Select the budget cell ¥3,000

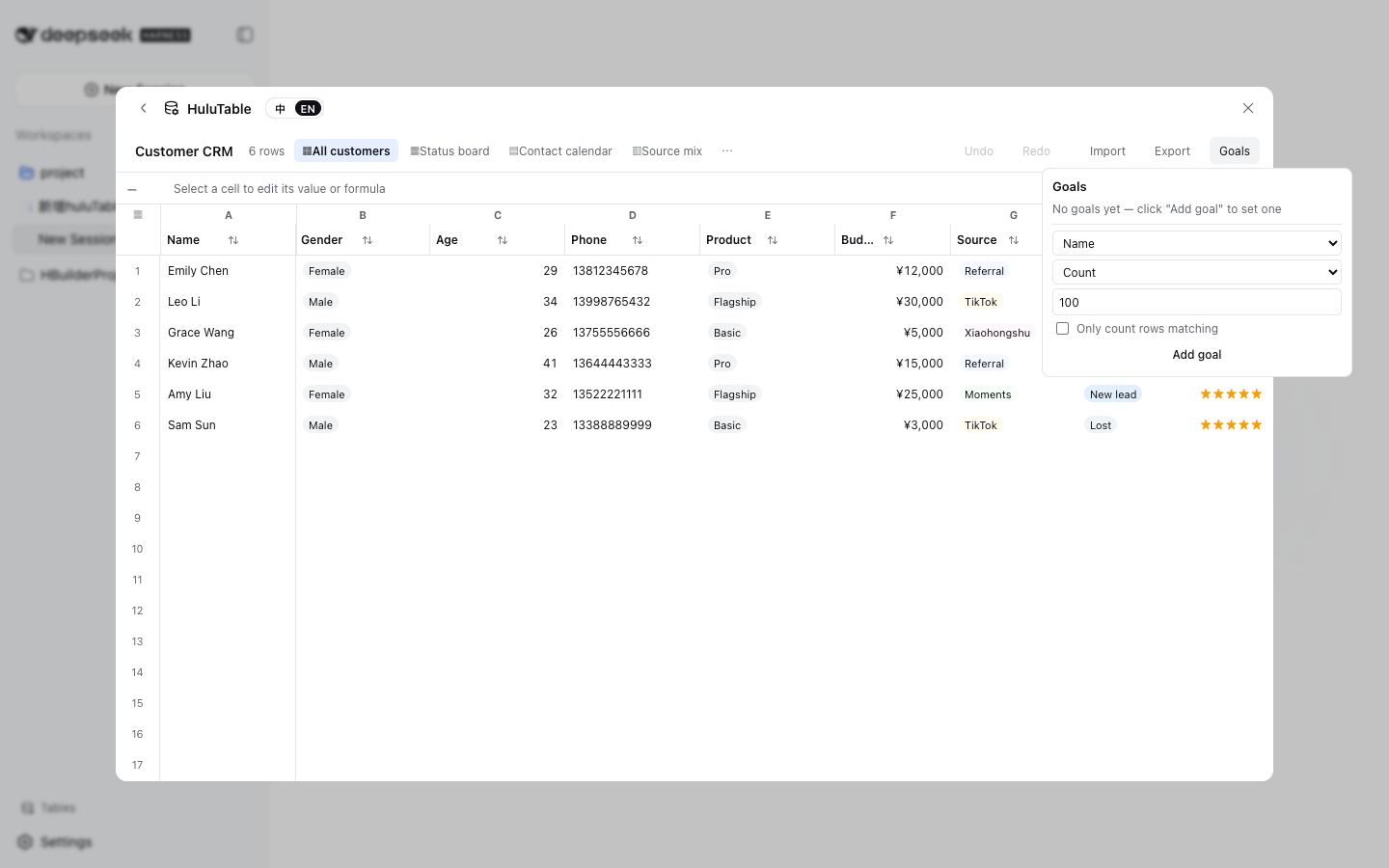(893, 425)
